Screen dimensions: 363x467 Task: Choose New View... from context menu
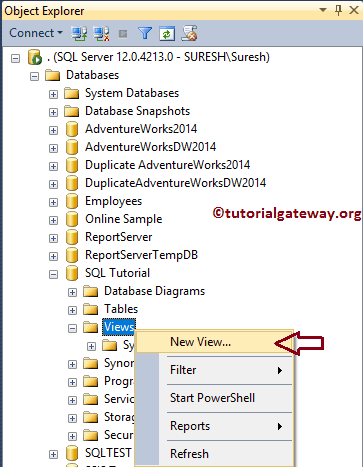point(215,342)
